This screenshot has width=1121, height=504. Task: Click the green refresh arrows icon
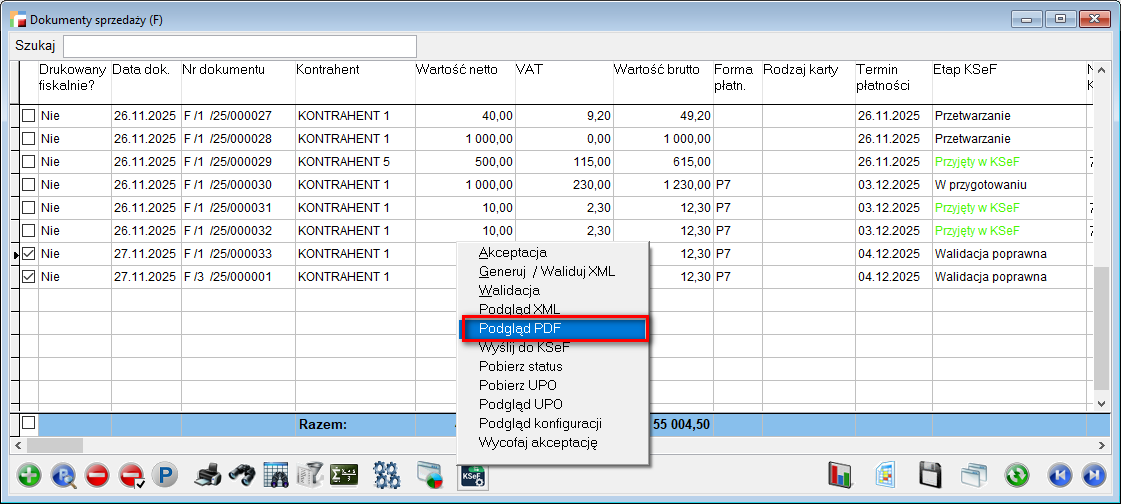pos(1018,476)
